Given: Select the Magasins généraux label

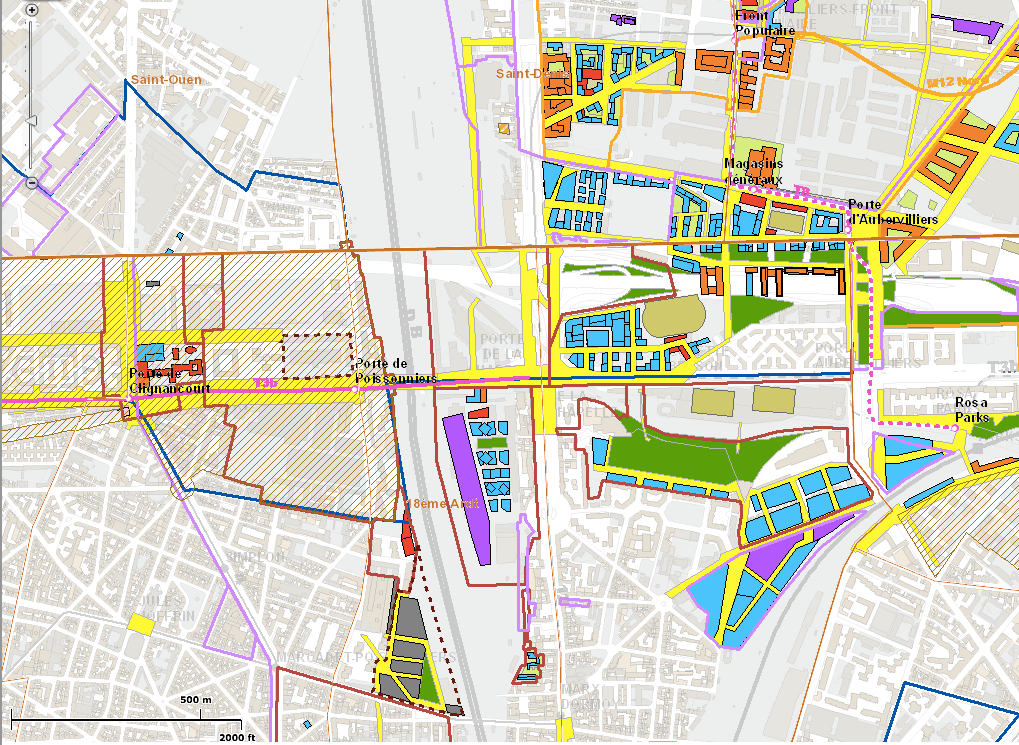Looking at the screenshot, I should (x=754, y=170).
